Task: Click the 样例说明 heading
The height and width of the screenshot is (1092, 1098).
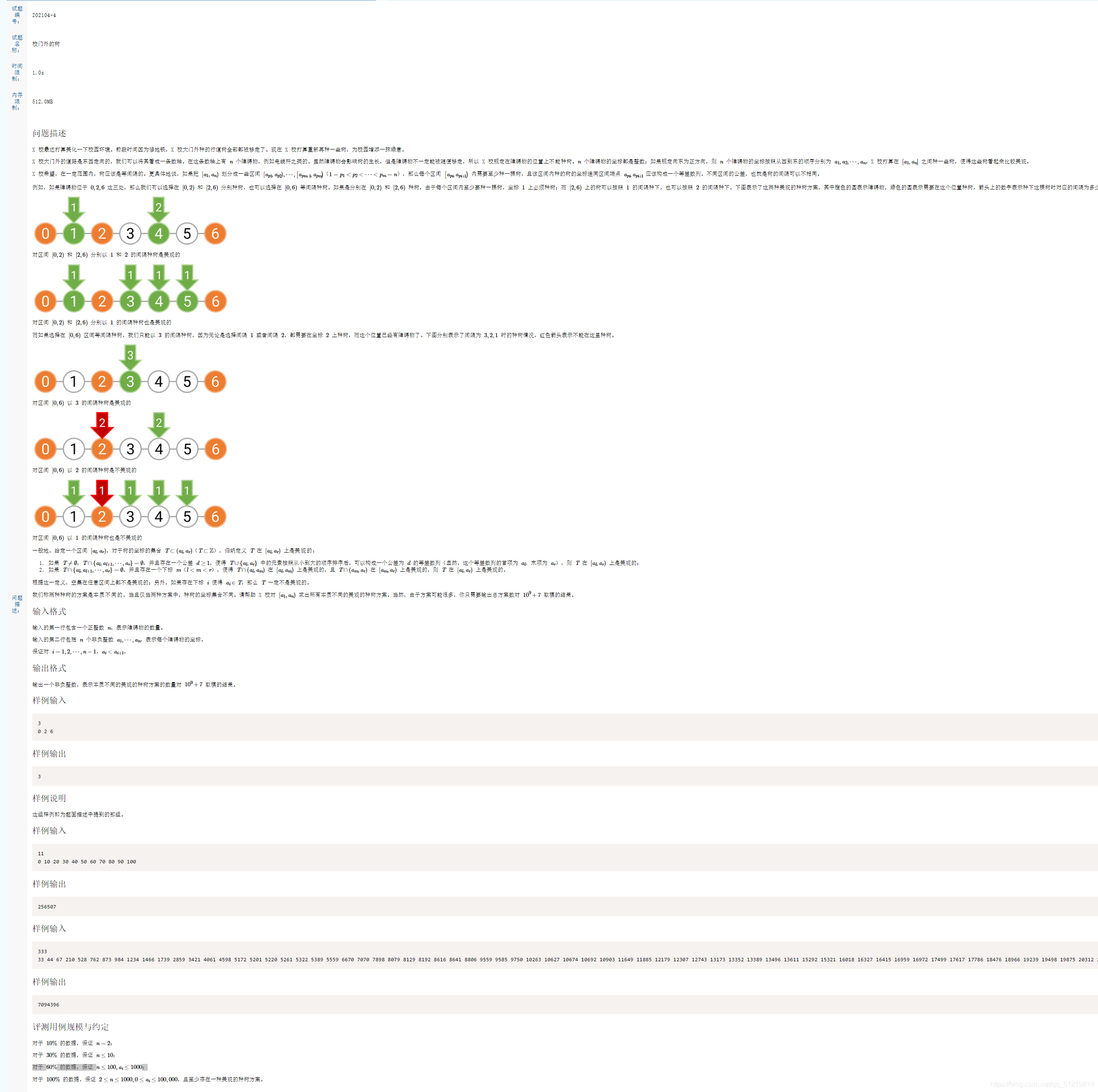Action: click(49, 798)
